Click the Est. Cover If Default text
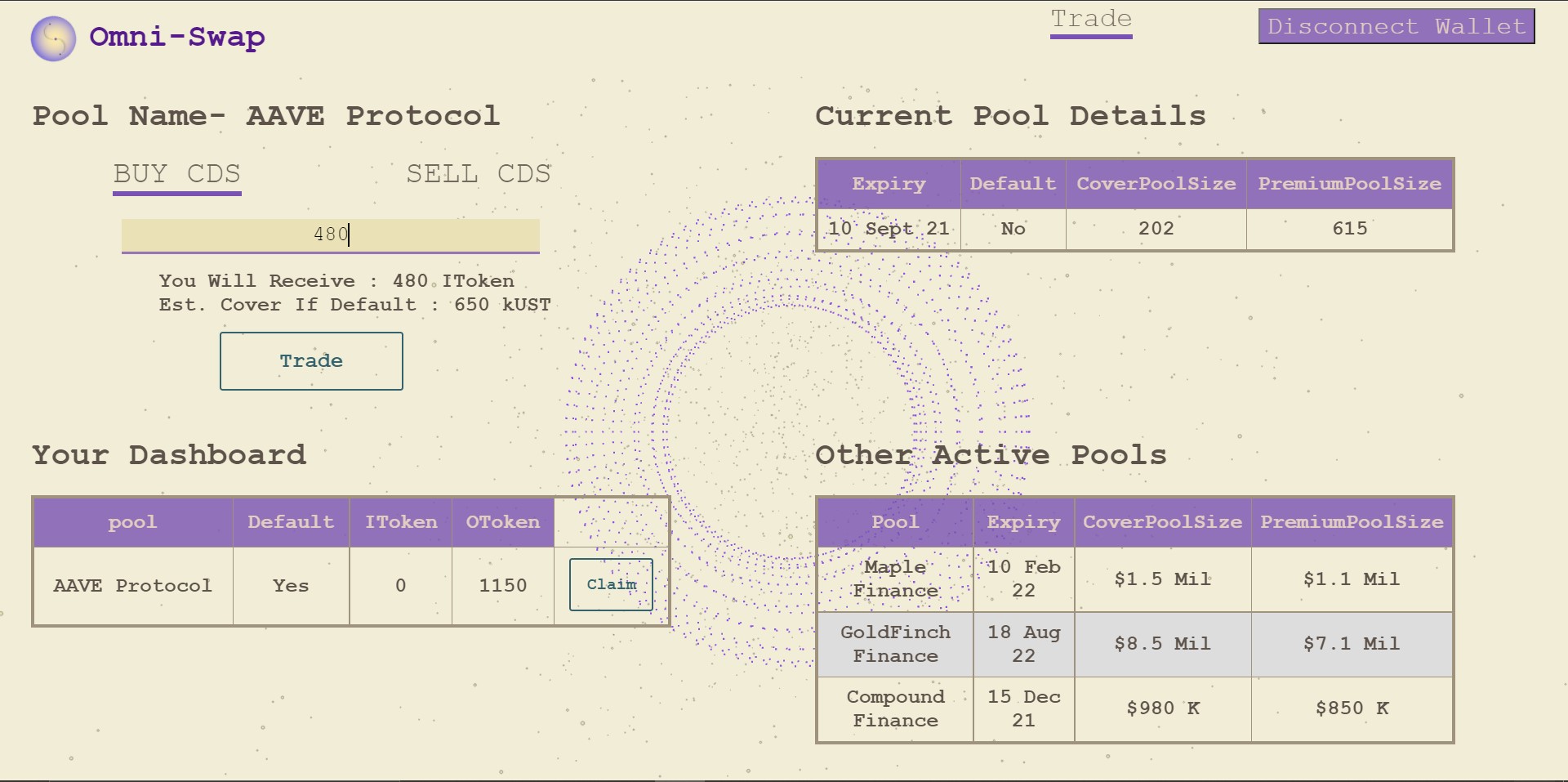The width and height of the screenshot is (1568, 782). [x=355, y=305]
